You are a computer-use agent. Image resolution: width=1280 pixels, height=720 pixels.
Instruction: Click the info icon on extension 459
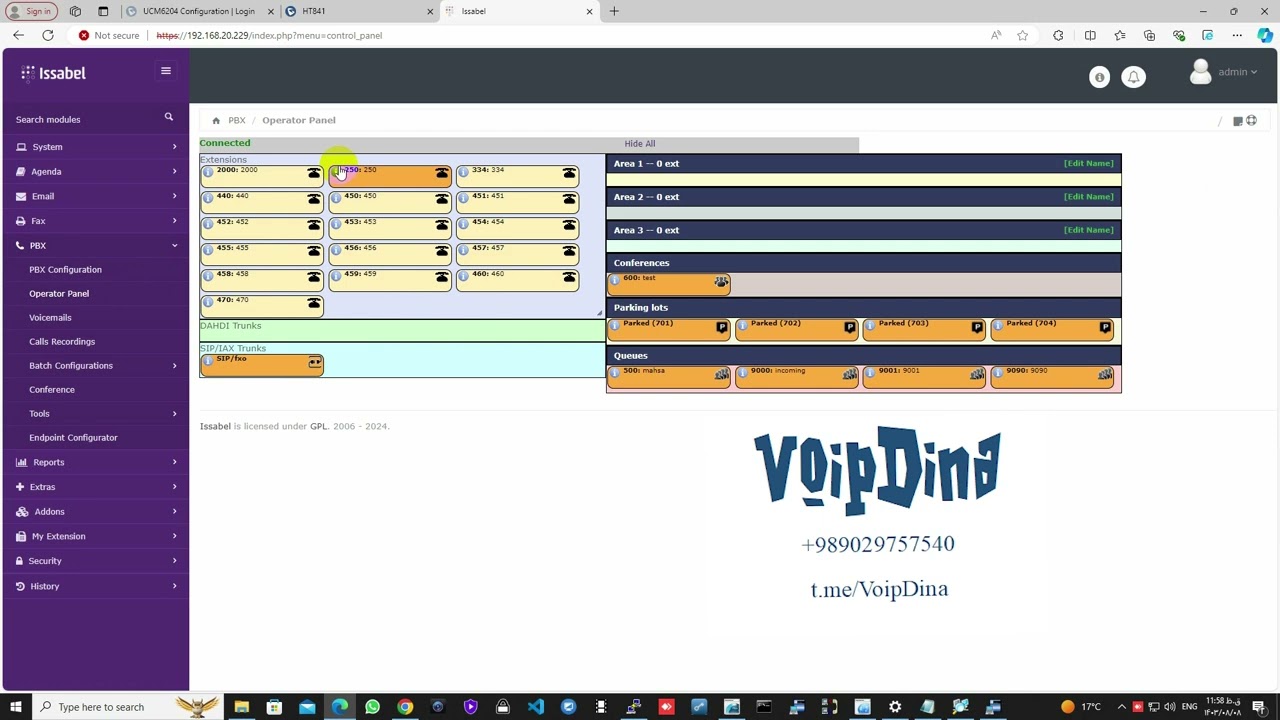[x=336, y=277]
